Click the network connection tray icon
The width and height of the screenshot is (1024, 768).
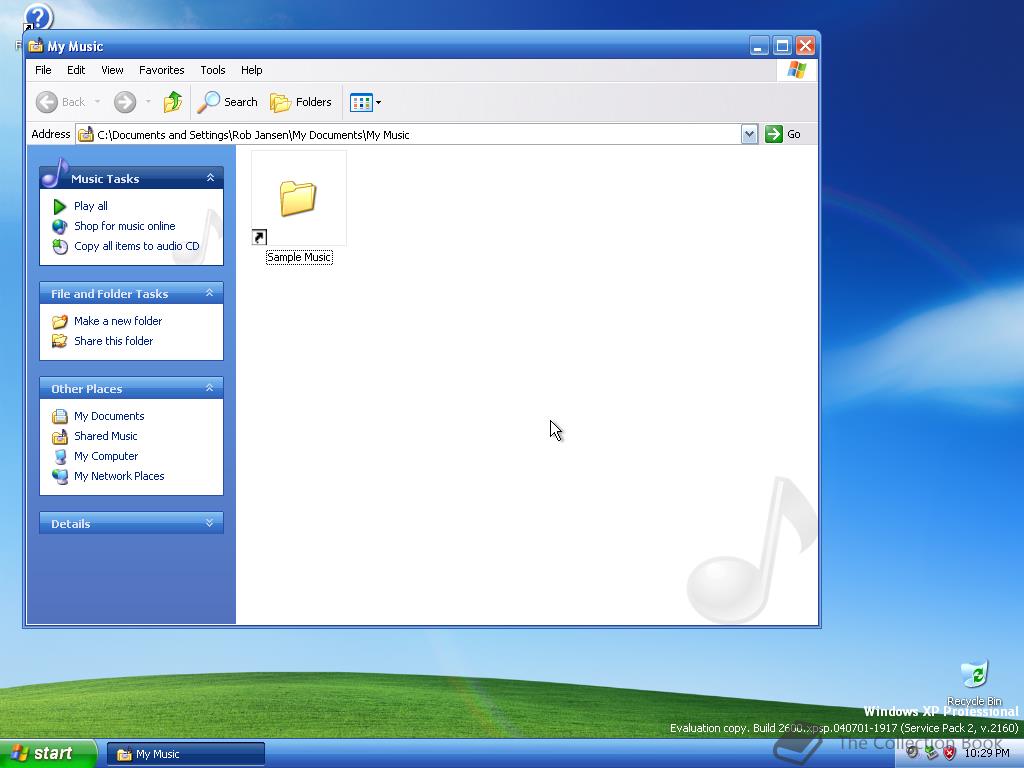click(x=931, y=753)
